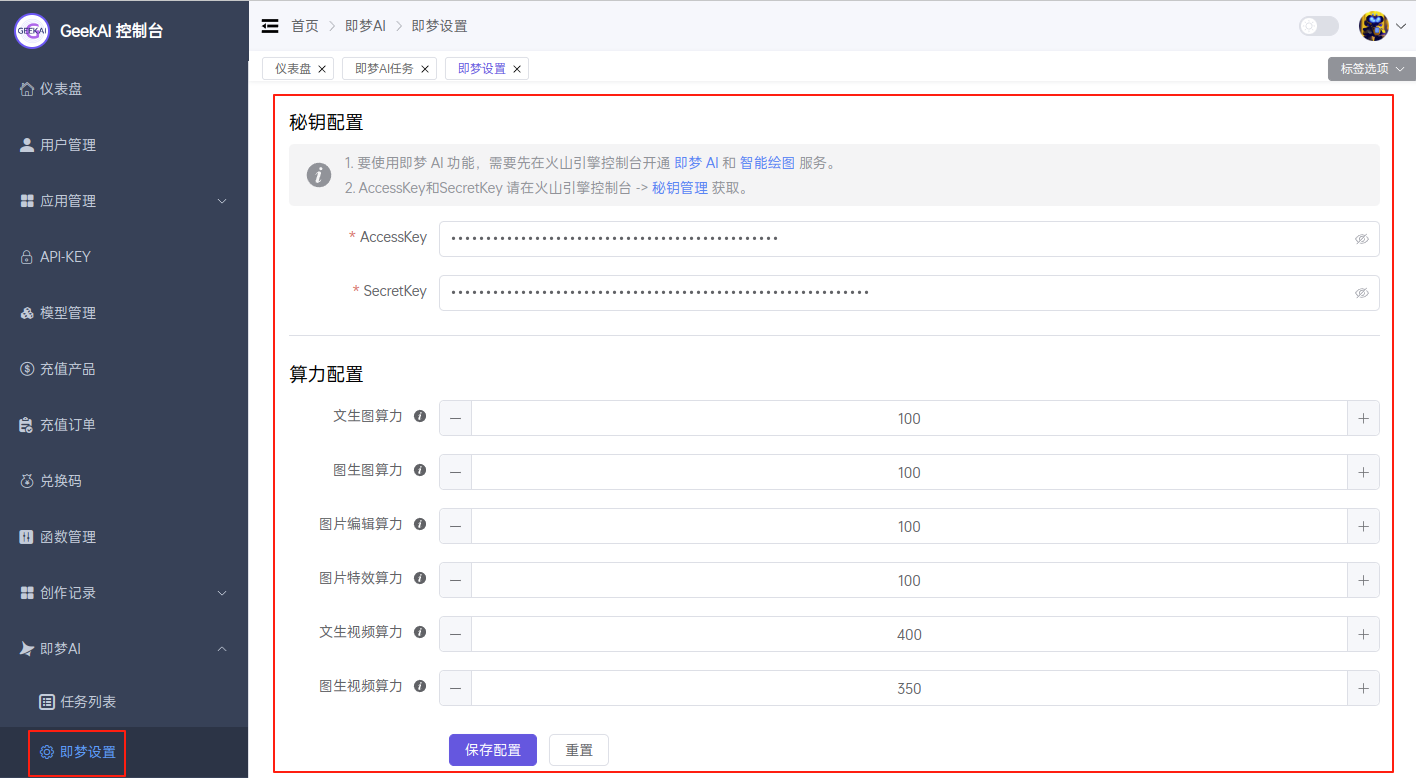
Task: Close the 仪表盘 tab
Action: (x=322, y=69)
